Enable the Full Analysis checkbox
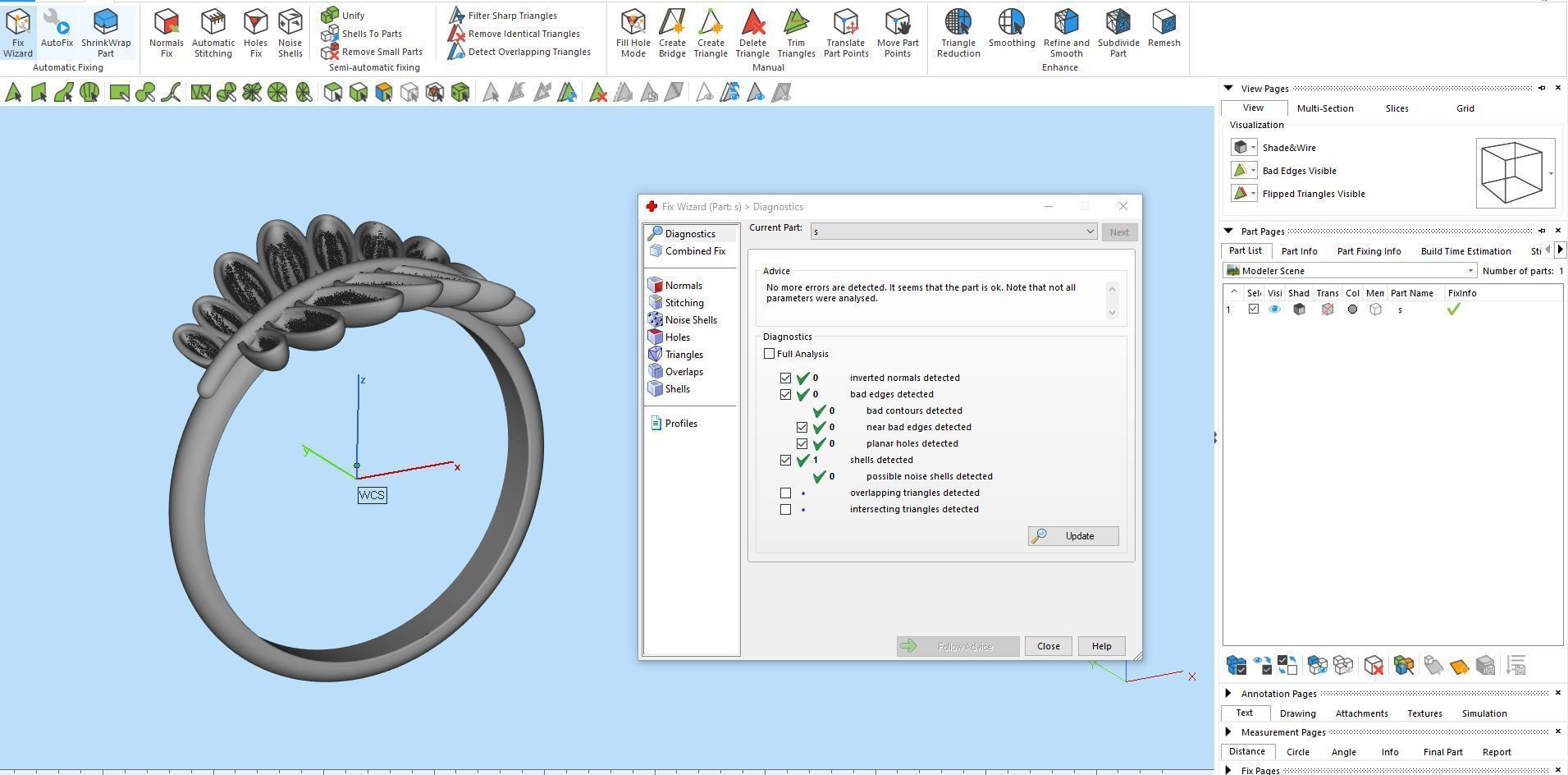The width and height of the screenshot is (1568, 775). 769,354
